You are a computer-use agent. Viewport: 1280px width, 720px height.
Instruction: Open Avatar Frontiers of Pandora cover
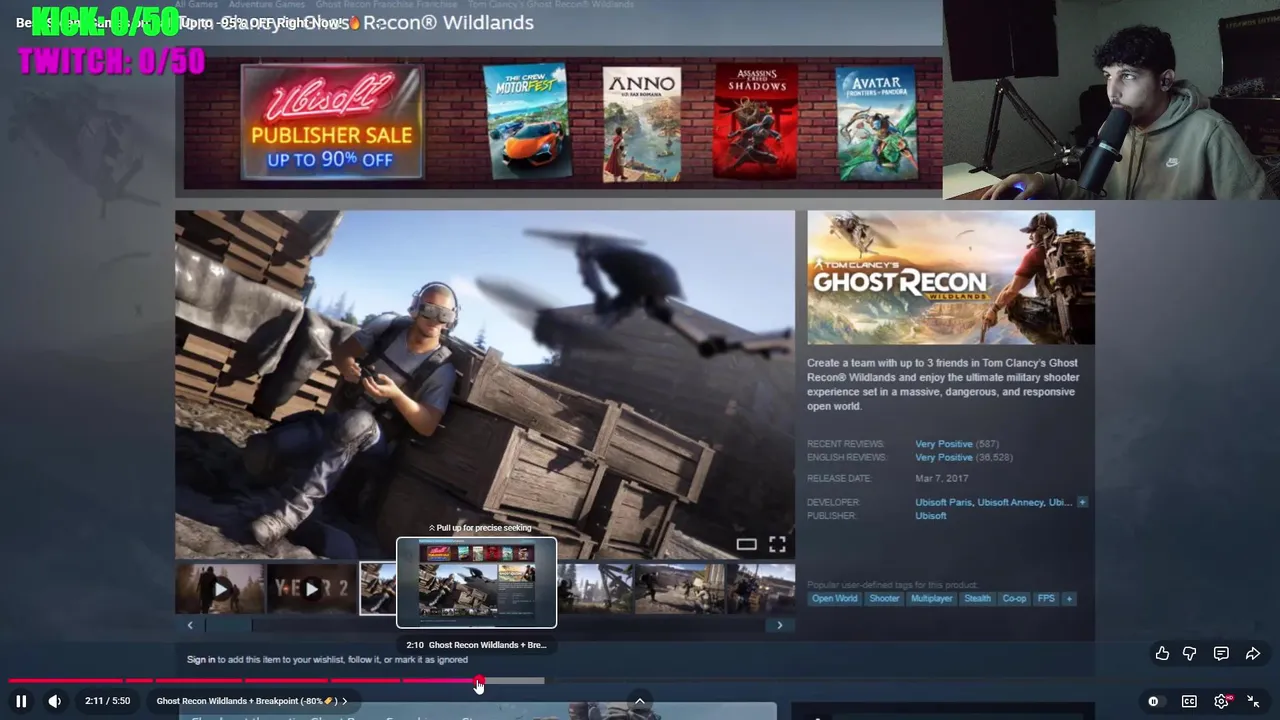(x=876, y=124)
